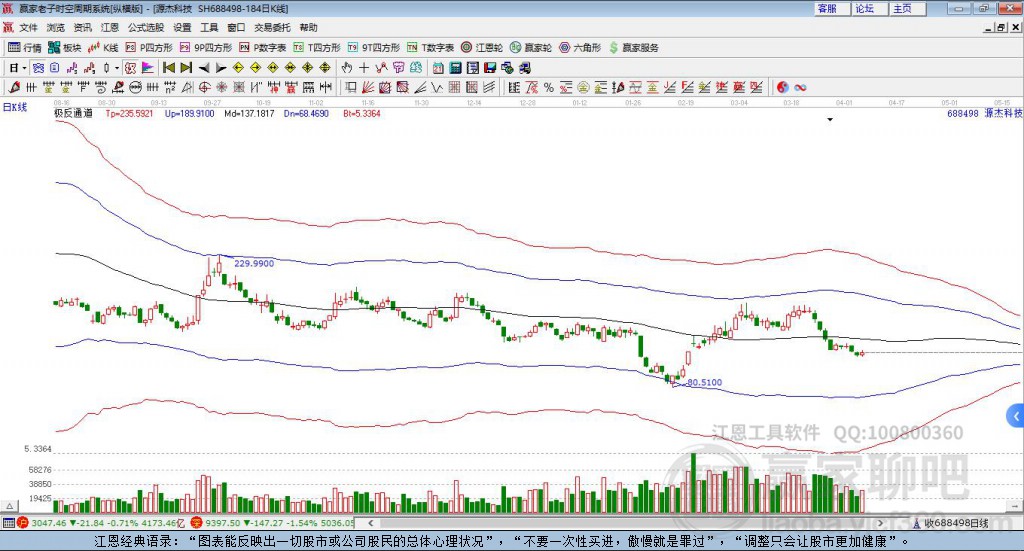This screenshot has width=1024, height=551.
Task: Open the 六角形 hexagon tool
Action: [x=580, y=48]
